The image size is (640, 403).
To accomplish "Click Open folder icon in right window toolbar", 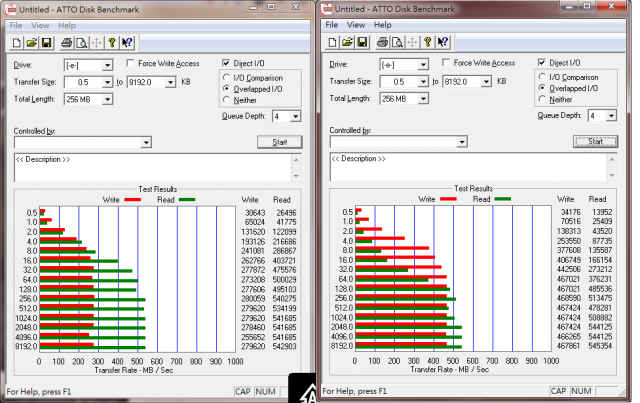I will (347, 42).
